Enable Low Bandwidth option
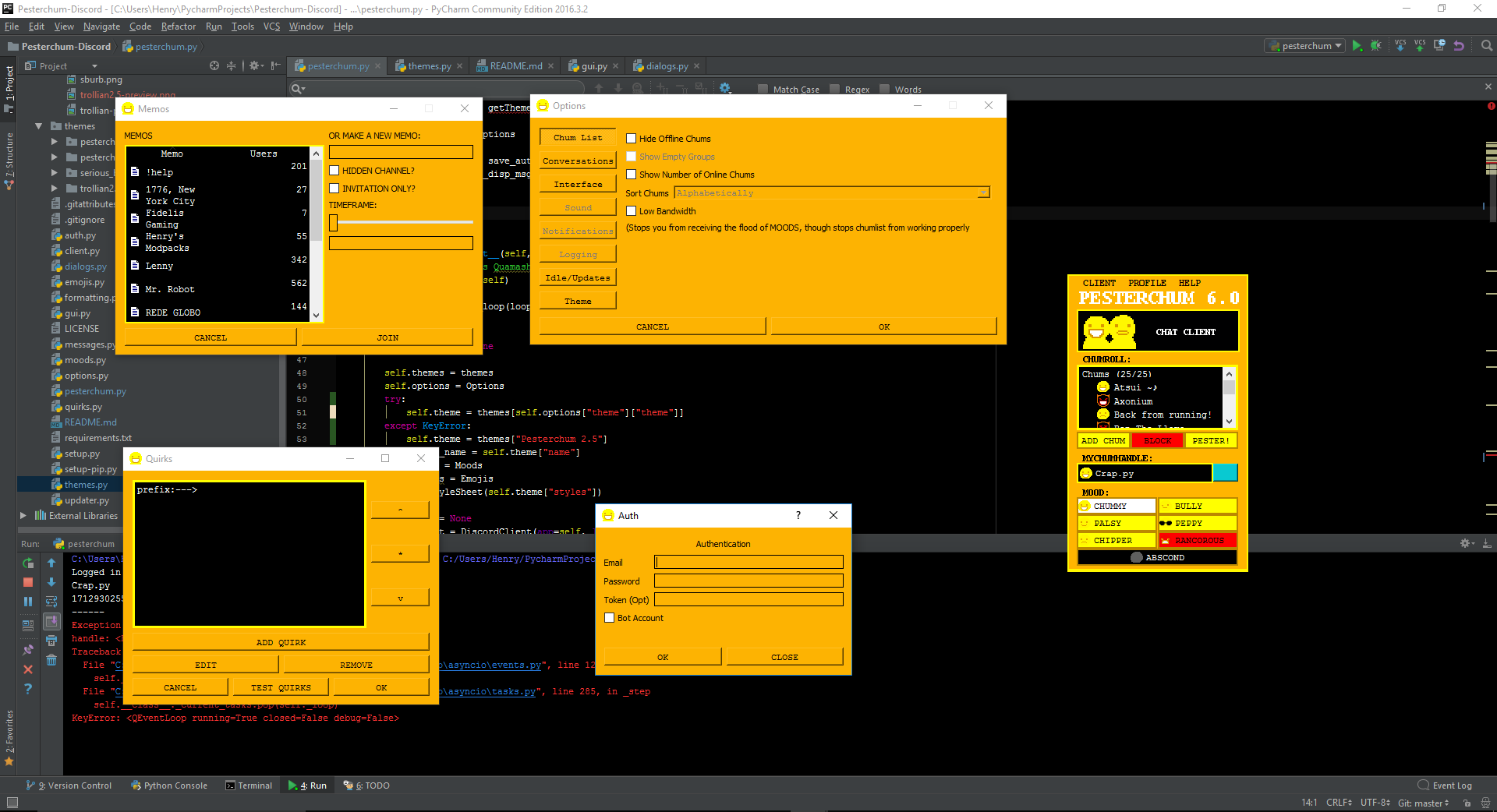 (x=632, y=211)
